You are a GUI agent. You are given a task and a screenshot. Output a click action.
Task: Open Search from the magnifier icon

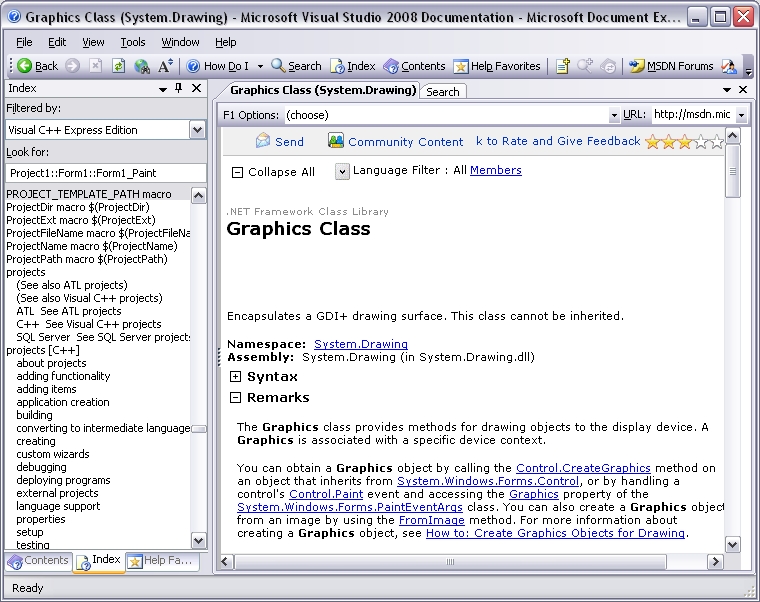(278, 66)
